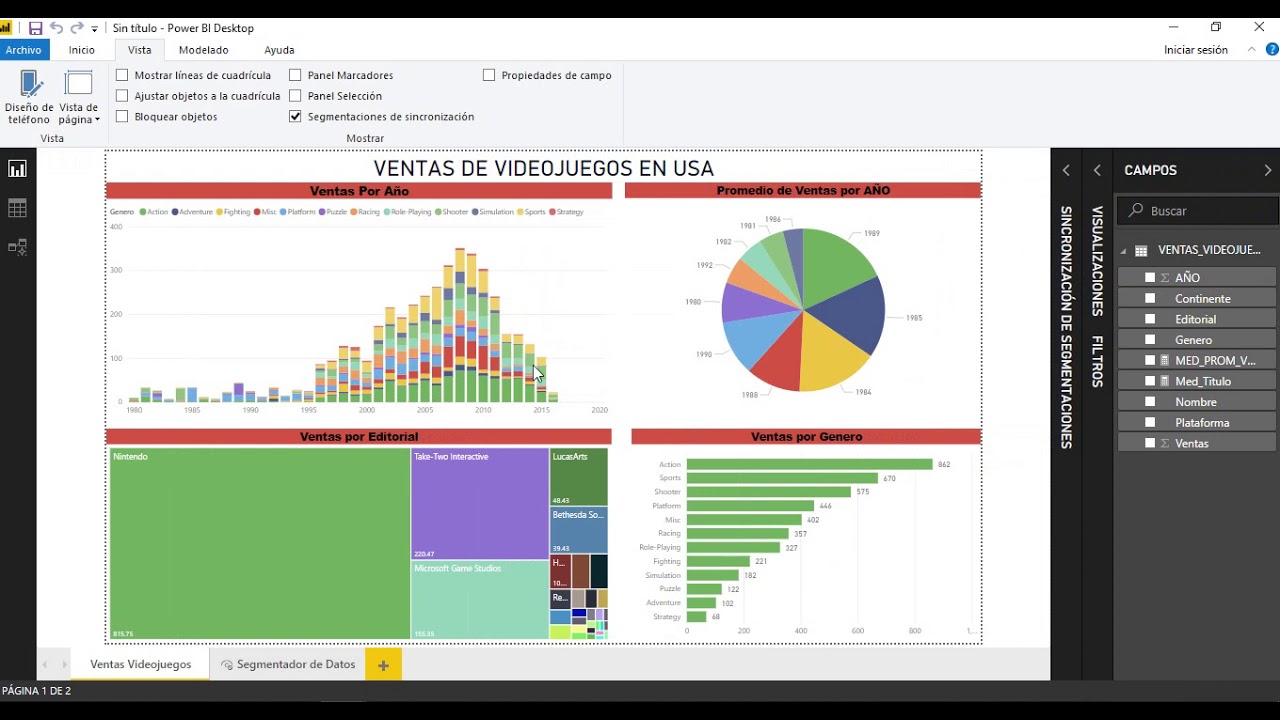This screenshot has height=720, width=1280.
Task: Enable Panel Marcadores checkbox
Action: (295, 75)
